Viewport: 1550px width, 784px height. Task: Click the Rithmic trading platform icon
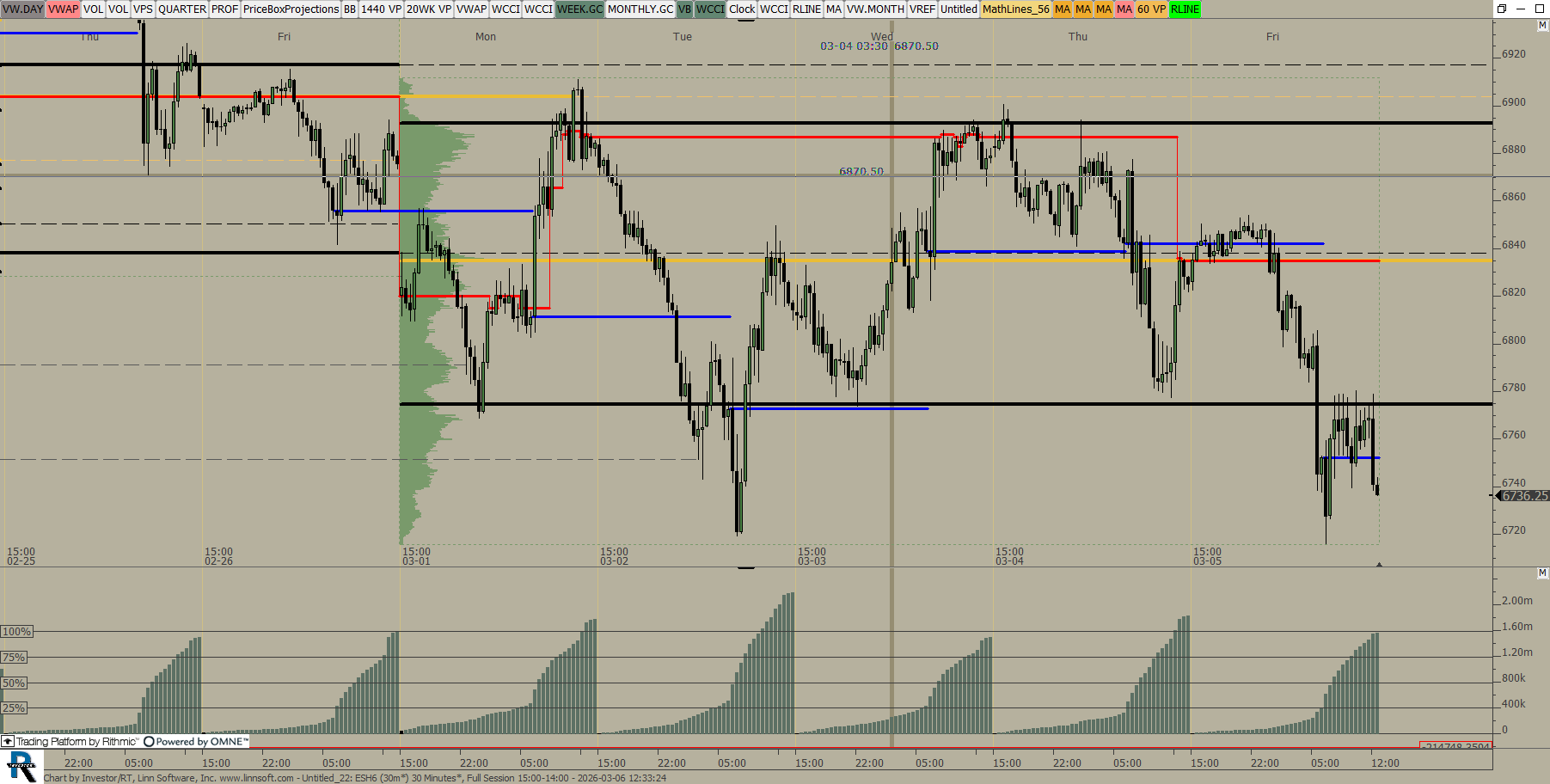(x=8, y=741)
